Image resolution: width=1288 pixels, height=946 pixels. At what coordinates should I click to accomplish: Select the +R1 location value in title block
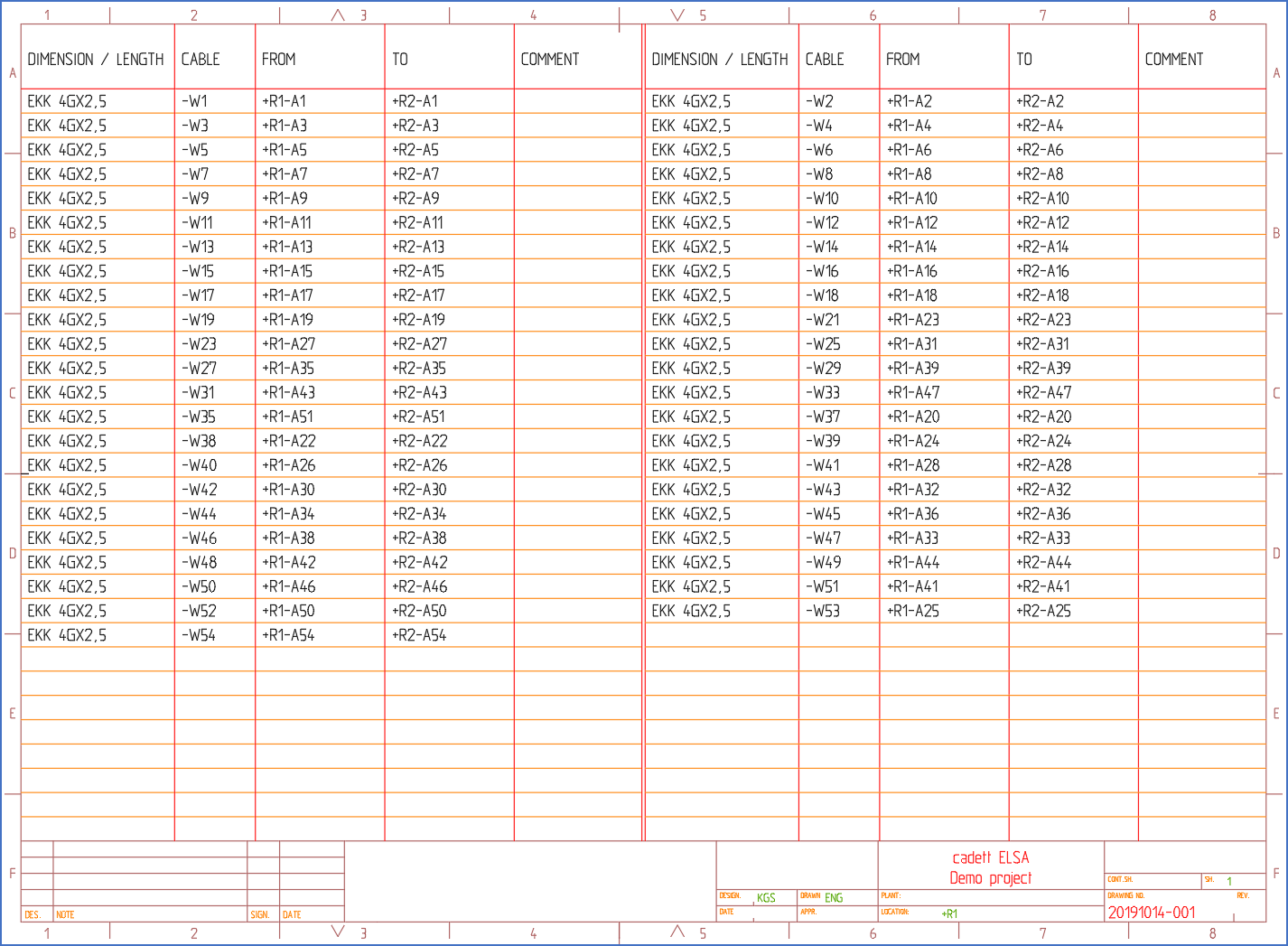coord(949,914)
